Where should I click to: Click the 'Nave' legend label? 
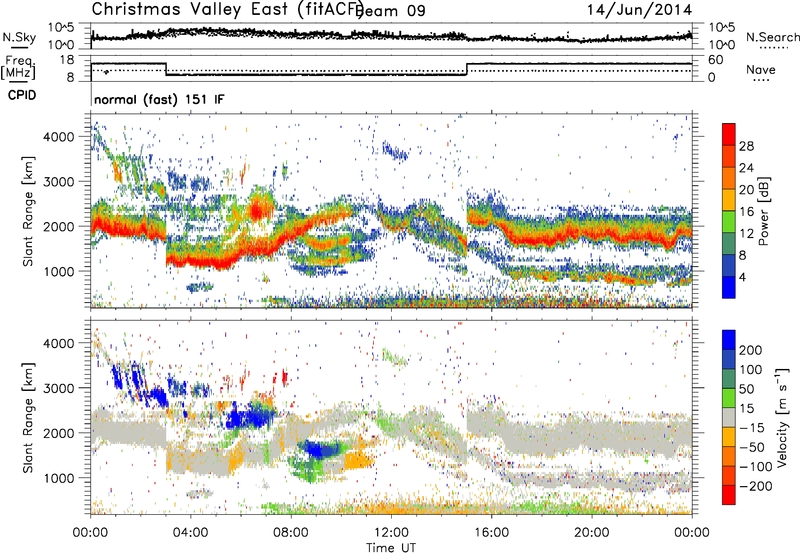(761, 69)
